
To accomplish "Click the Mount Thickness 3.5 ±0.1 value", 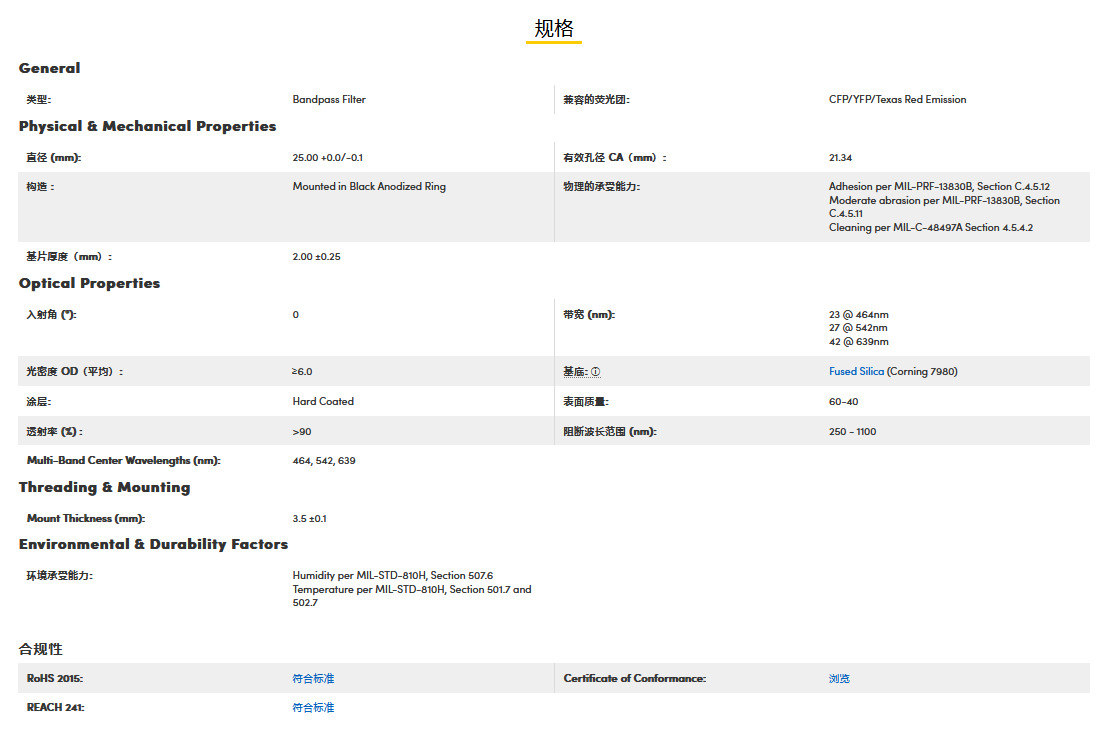I will coord(309,519).
